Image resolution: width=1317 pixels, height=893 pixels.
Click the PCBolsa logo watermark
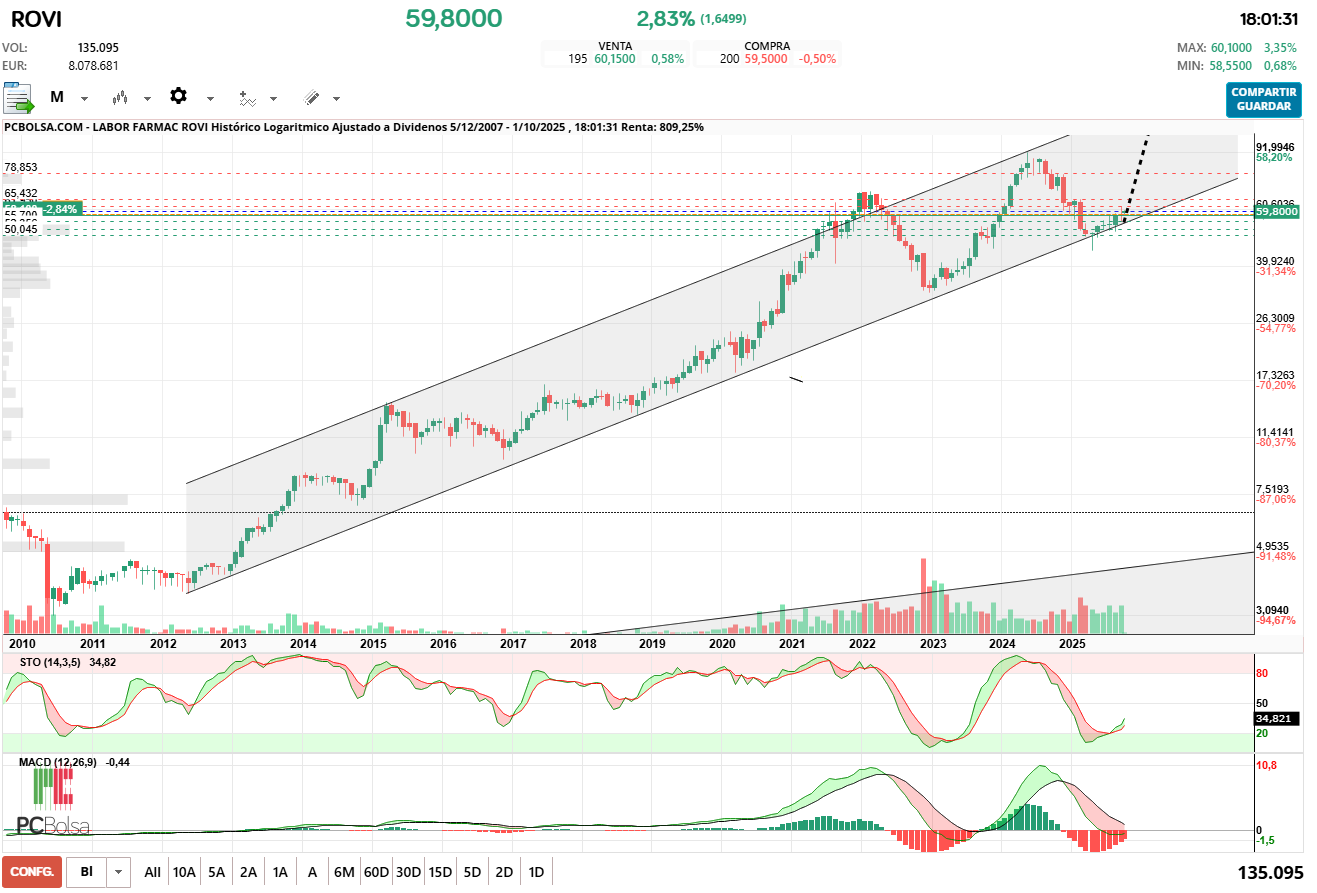[x=52, y=808]
